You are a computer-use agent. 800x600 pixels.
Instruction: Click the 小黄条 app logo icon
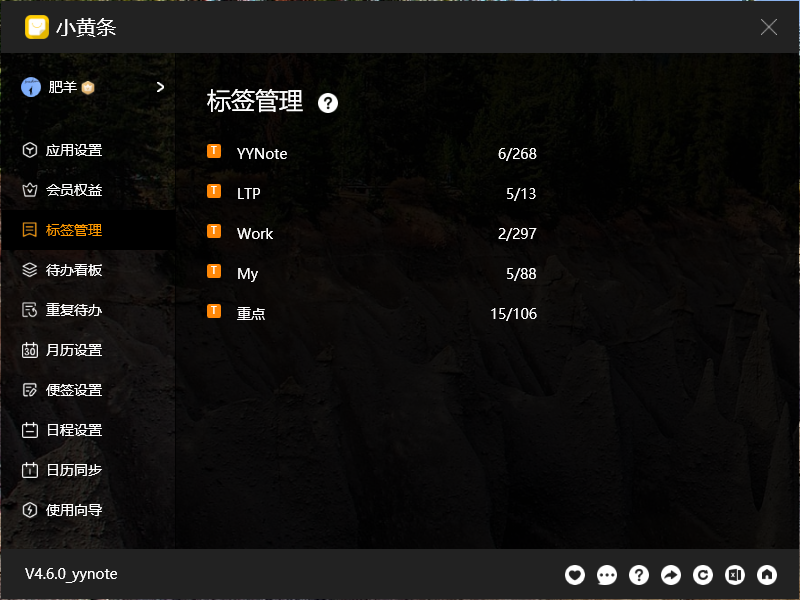tap(37, 27)
